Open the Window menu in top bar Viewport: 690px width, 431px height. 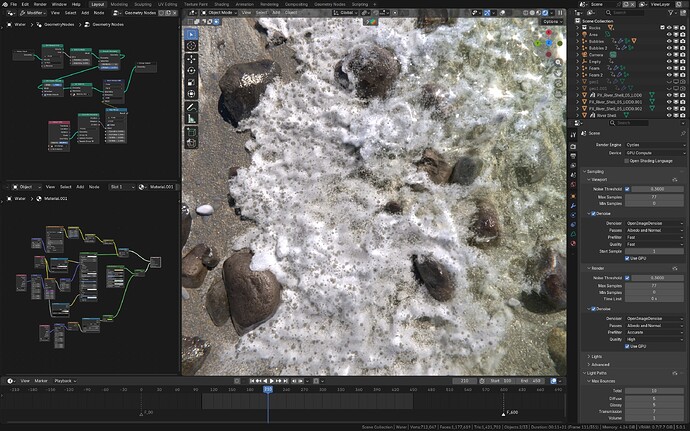pos(59,4)
